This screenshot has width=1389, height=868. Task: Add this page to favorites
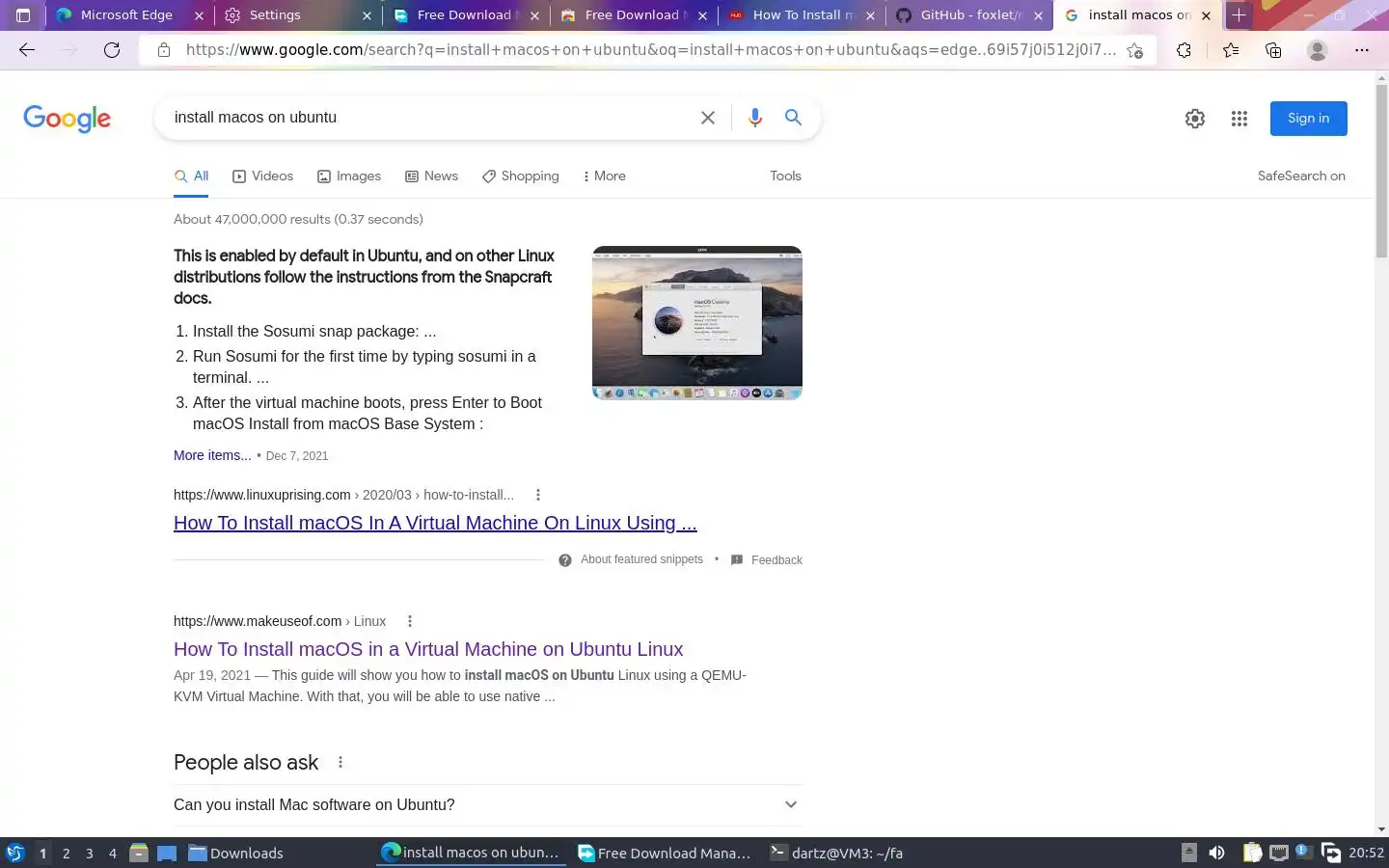[x=1135, y=50]
